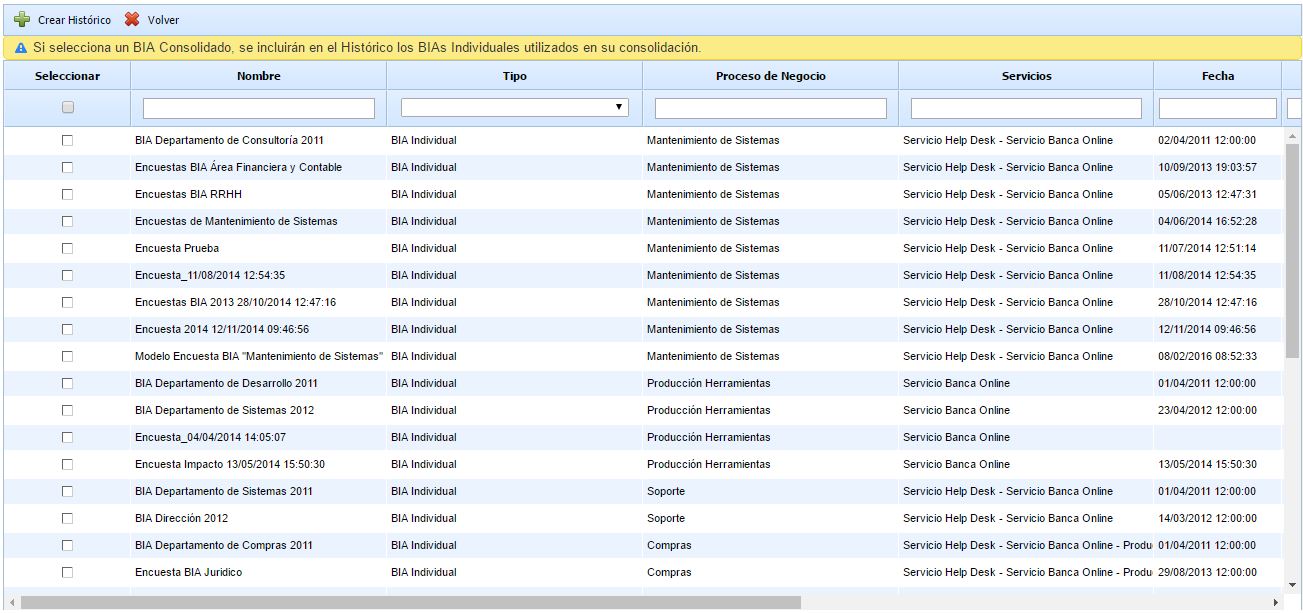Click the vertical scrollbar up arrow
The width and height of the screenshot is (1303, 613).
tap(1293, 136)
